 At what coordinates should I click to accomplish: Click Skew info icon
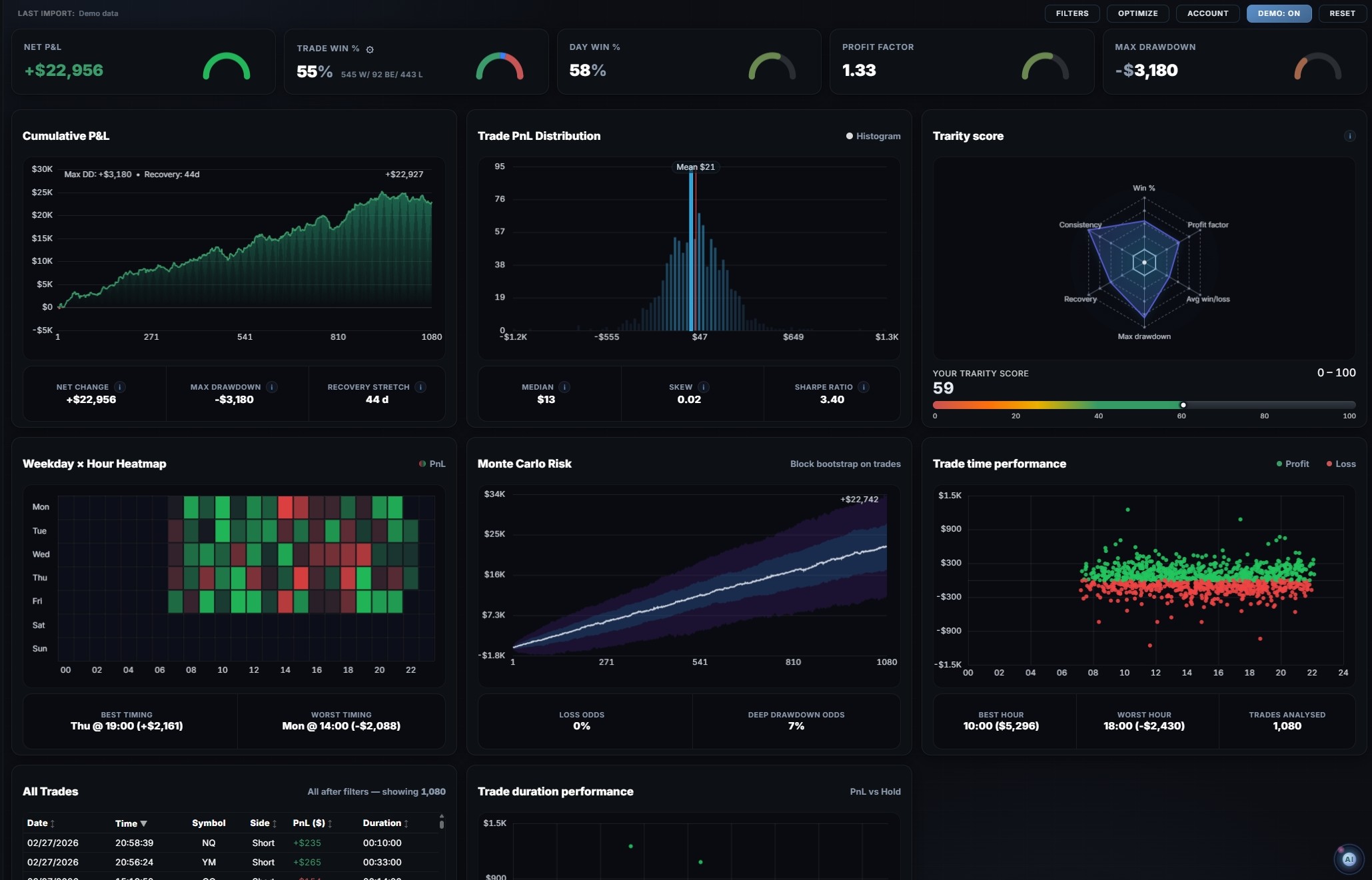[704, 387]
